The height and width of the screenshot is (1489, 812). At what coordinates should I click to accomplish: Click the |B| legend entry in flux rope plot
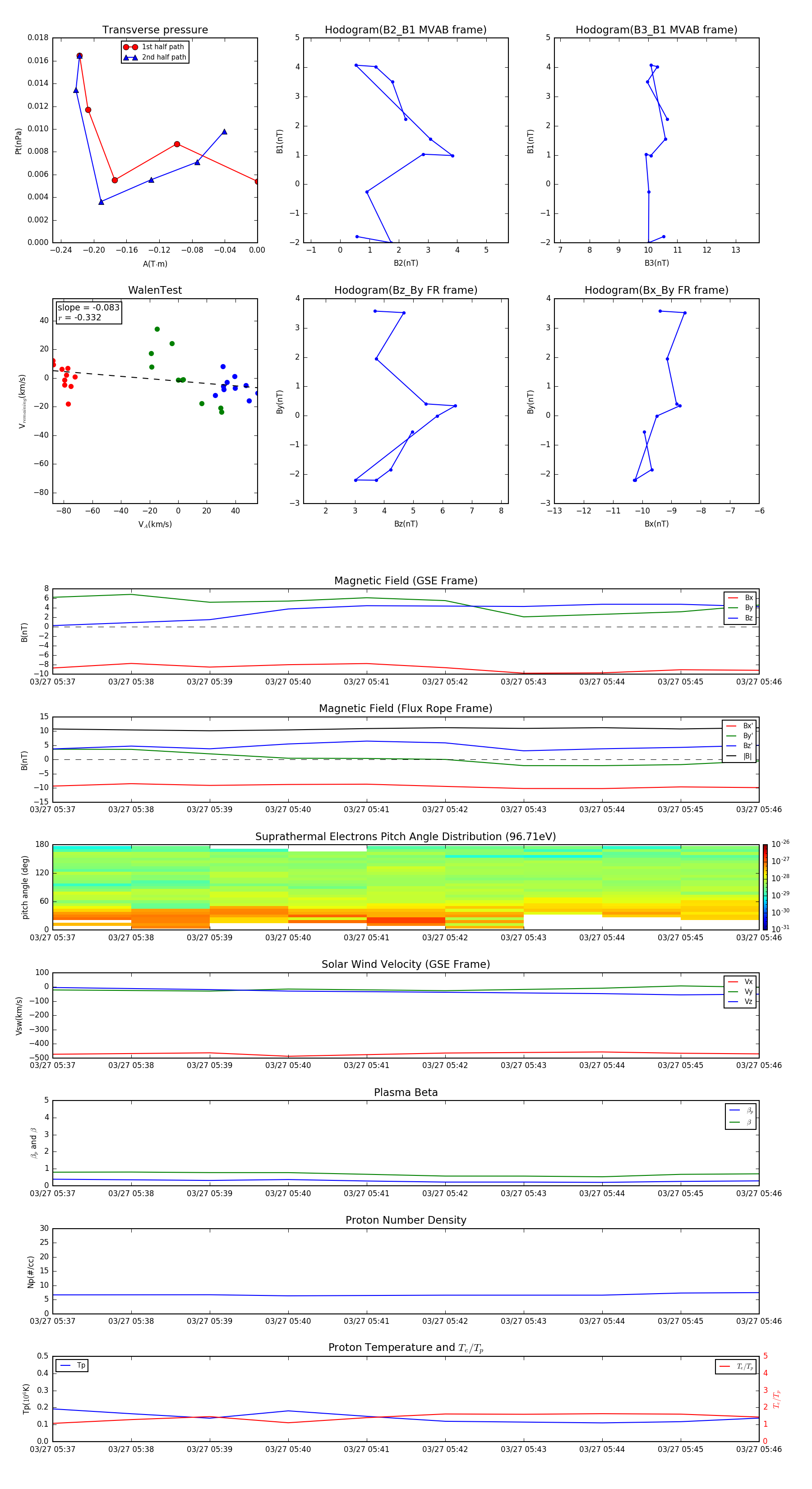point(739,756)
